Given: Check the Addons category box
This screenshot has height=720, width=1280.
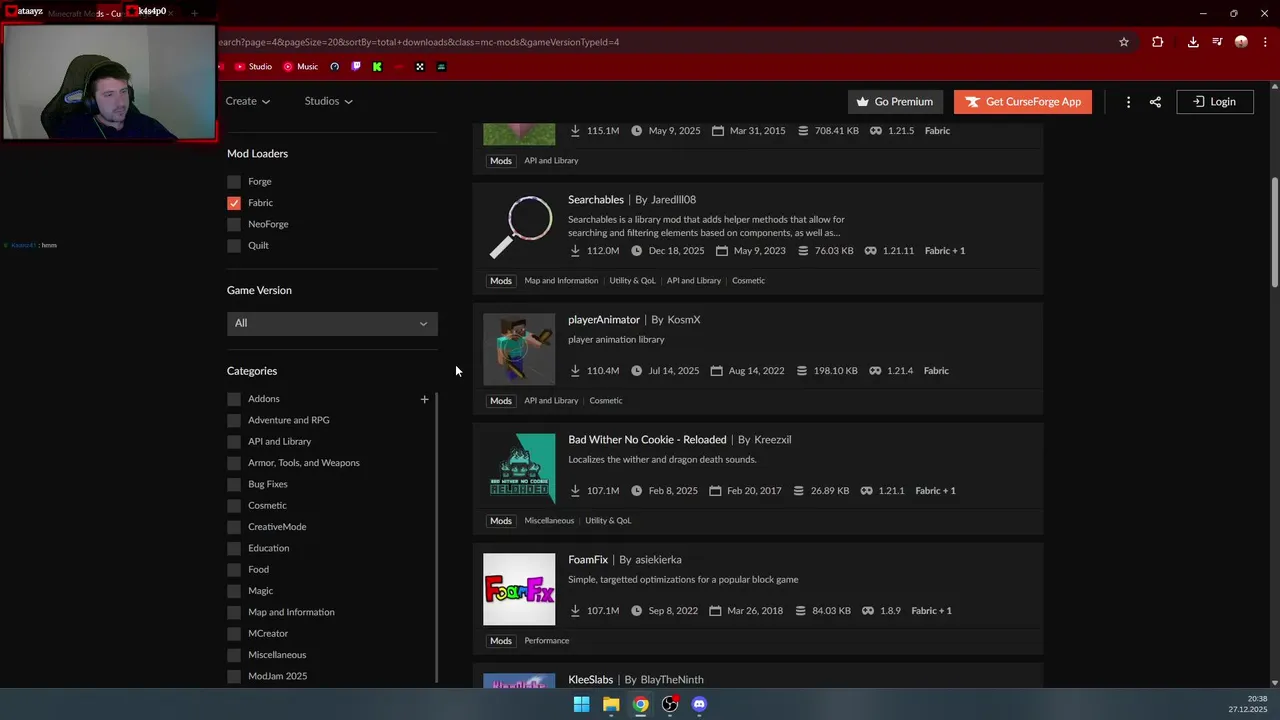Looking at the screenshot, I should [x=234, y=399].
